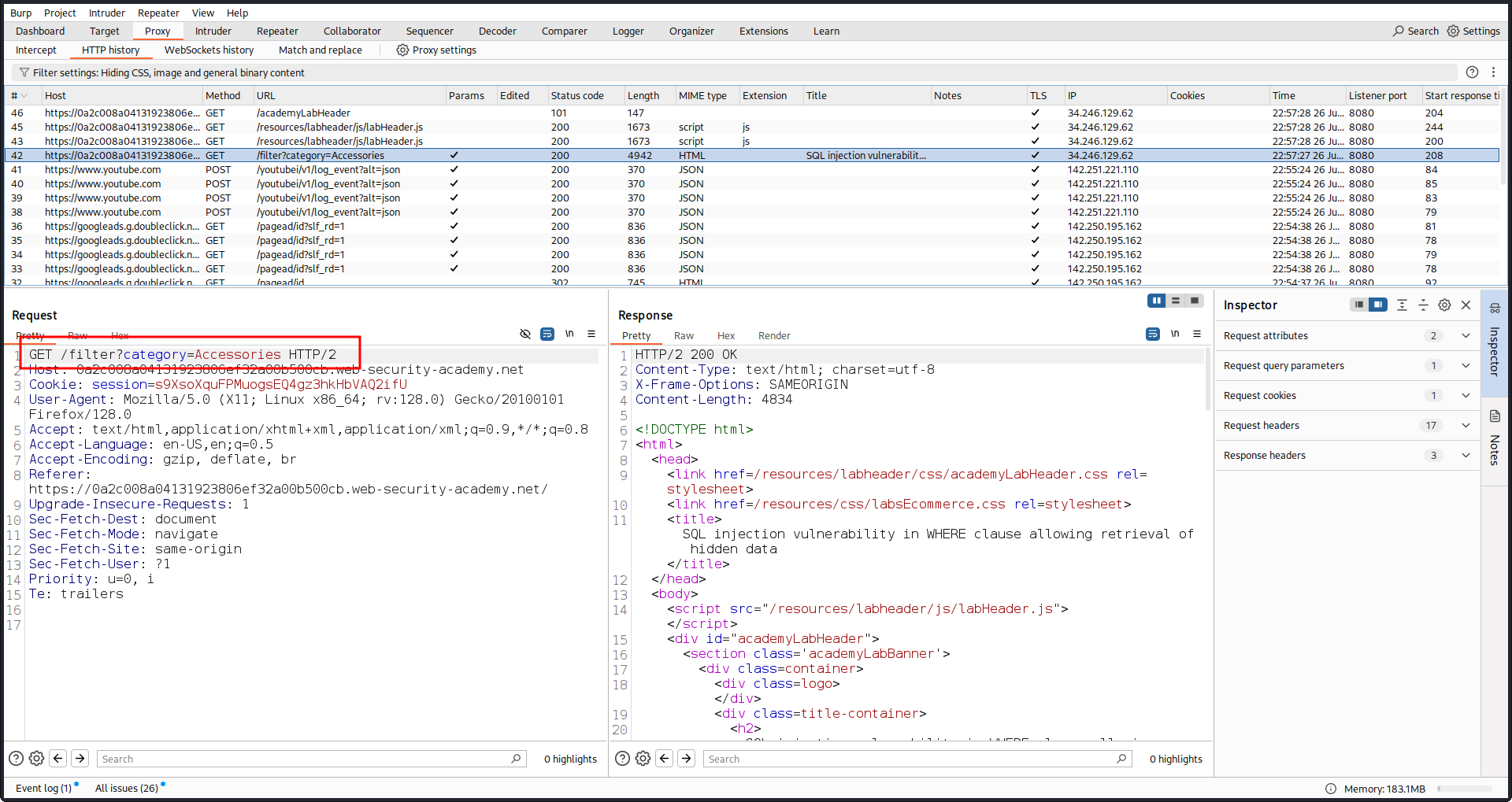Viewport: 1512px width, 802px height.
Task: Click the Response search field
Action: click(x=910, y=759)
